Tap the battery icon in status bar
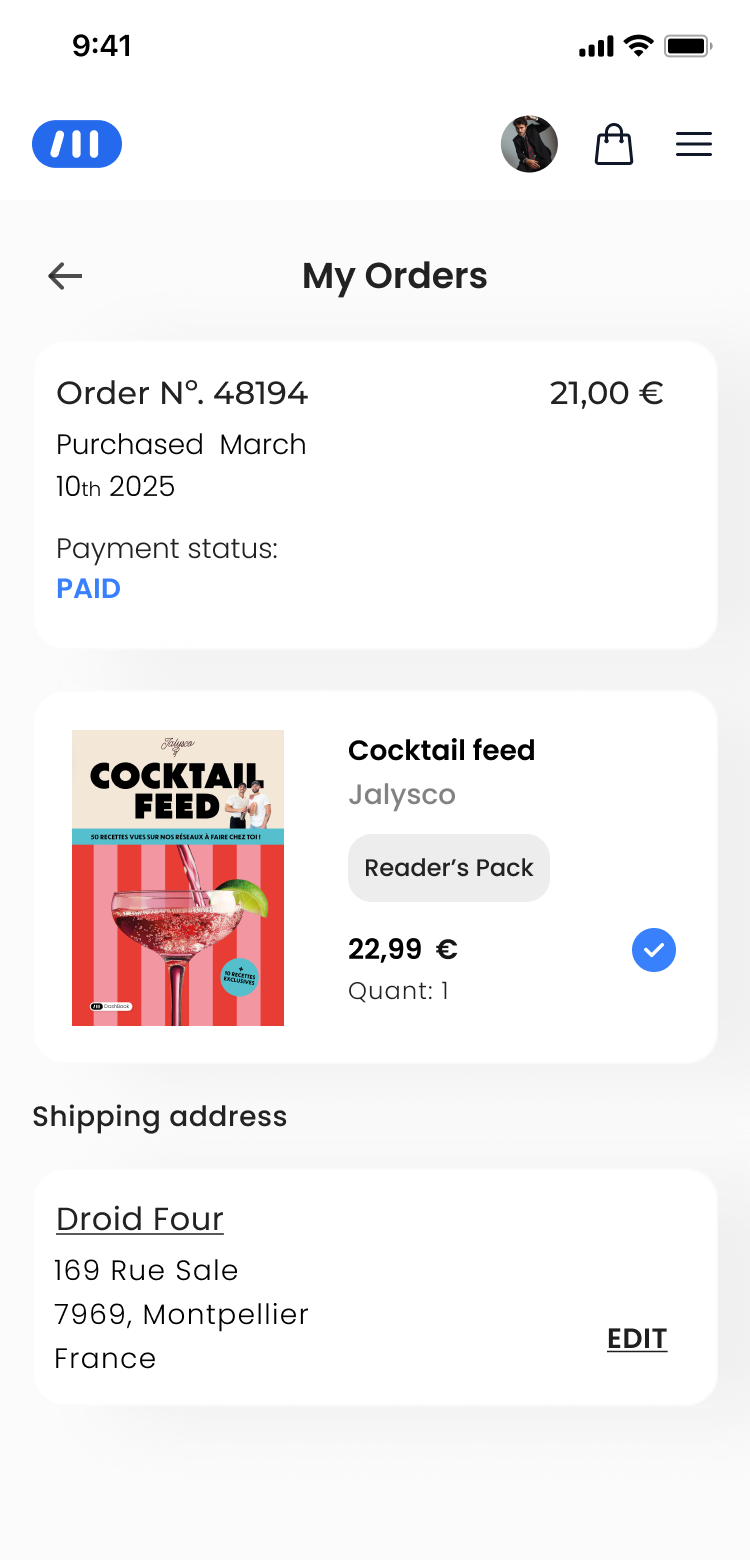The width and height of the screenshot is (750, 1560). 688,46
